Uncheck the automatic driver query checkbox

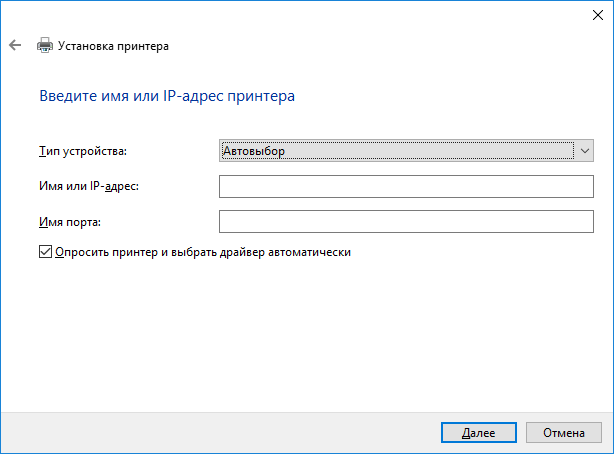[45, 252]
